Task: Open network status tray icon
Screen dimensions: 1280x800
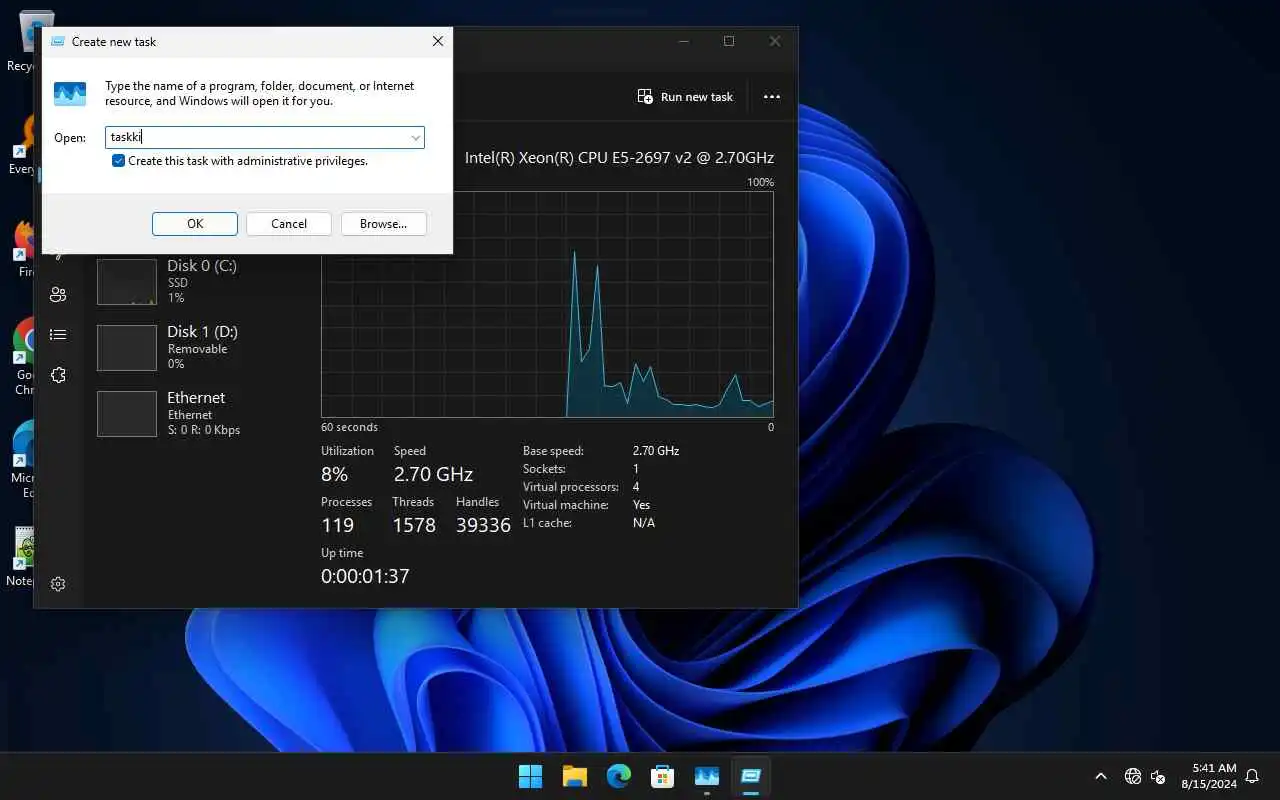Action: coord(1133,776)
